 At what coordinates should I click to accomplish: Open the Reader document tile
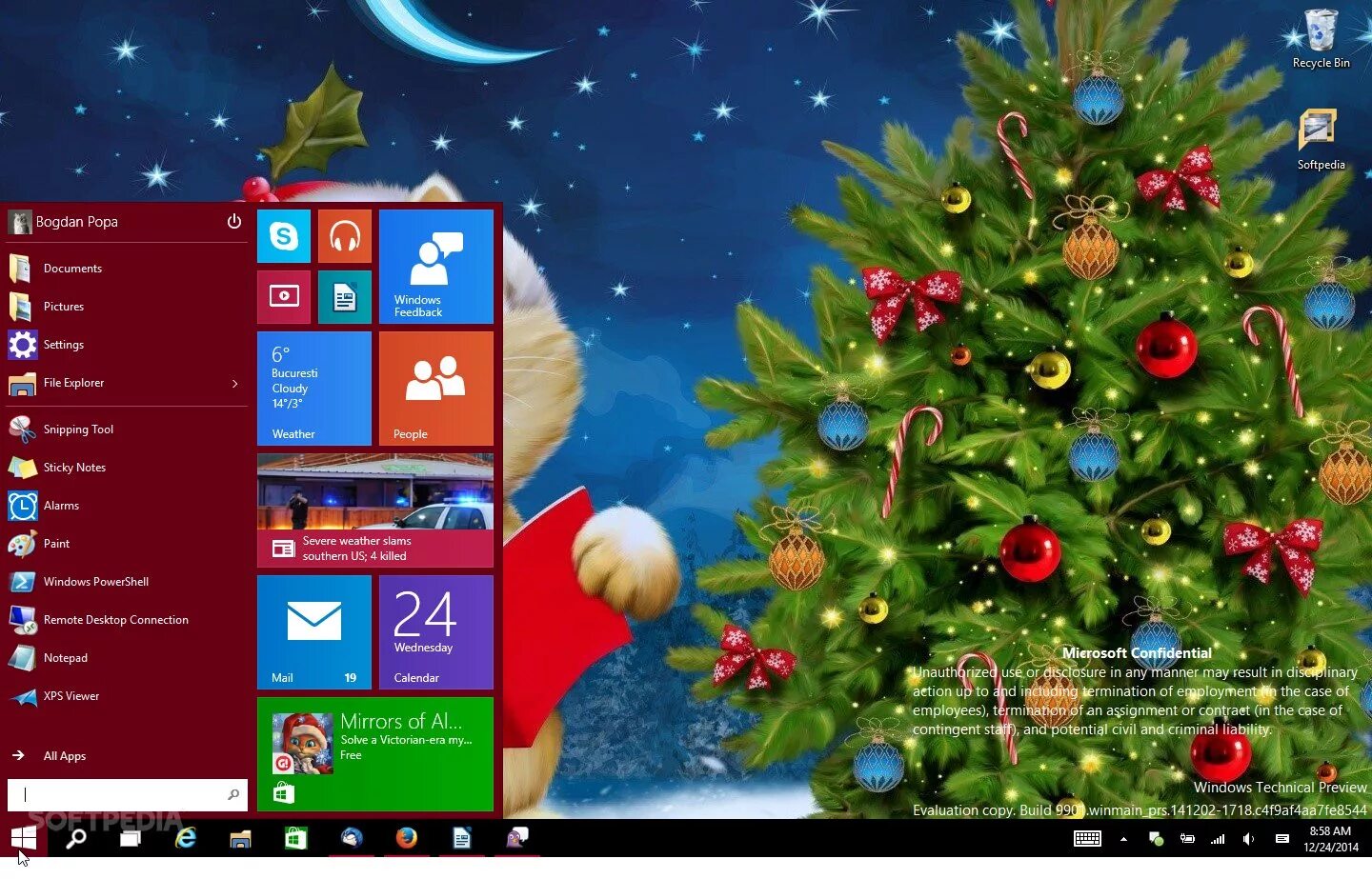345,297
